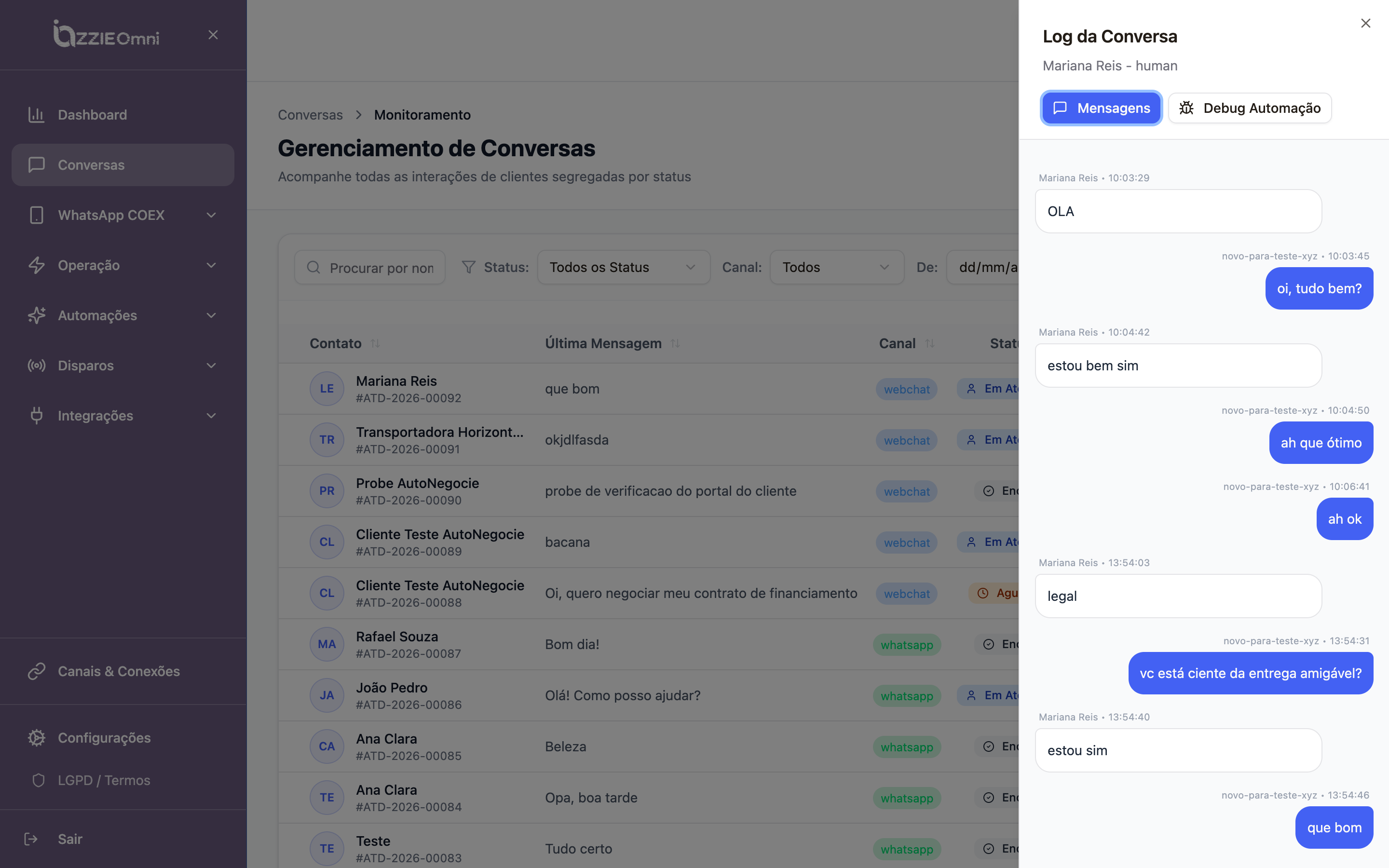Expand the Automações submenu chevron
Screen dimensions: 1389x868
[x=211, y=315]
